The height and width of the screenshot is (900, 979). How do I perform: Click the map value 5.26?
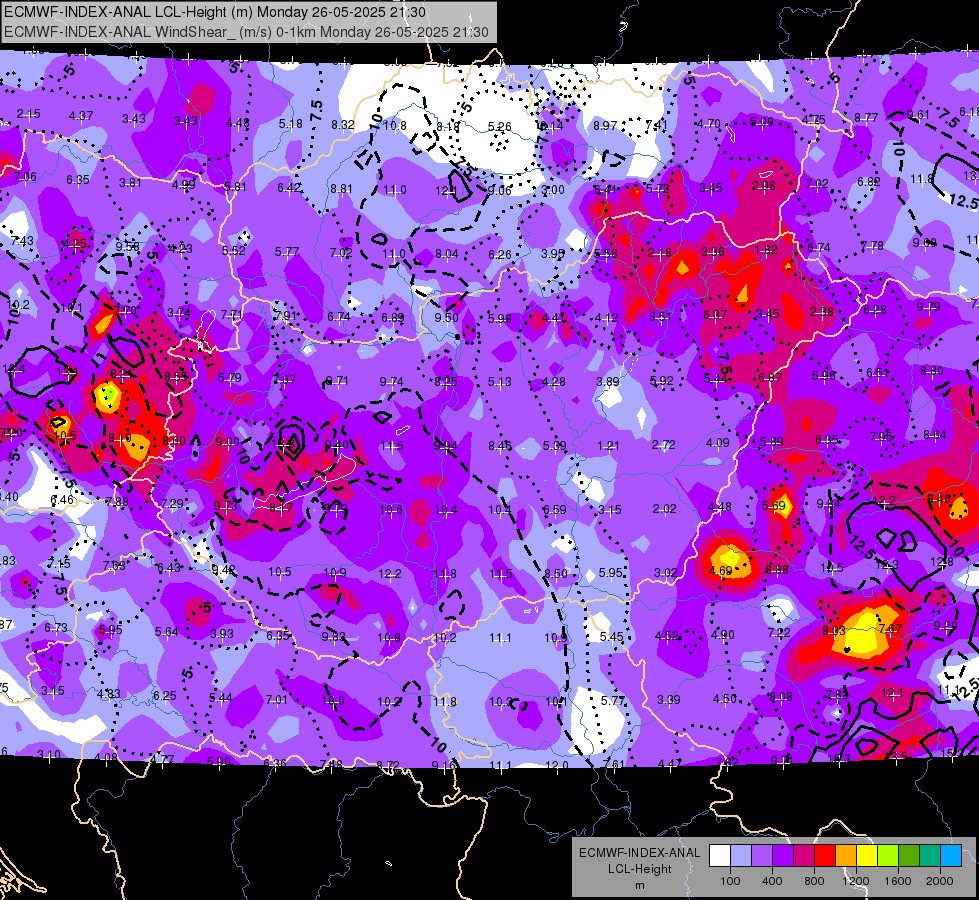coord(499,127)
